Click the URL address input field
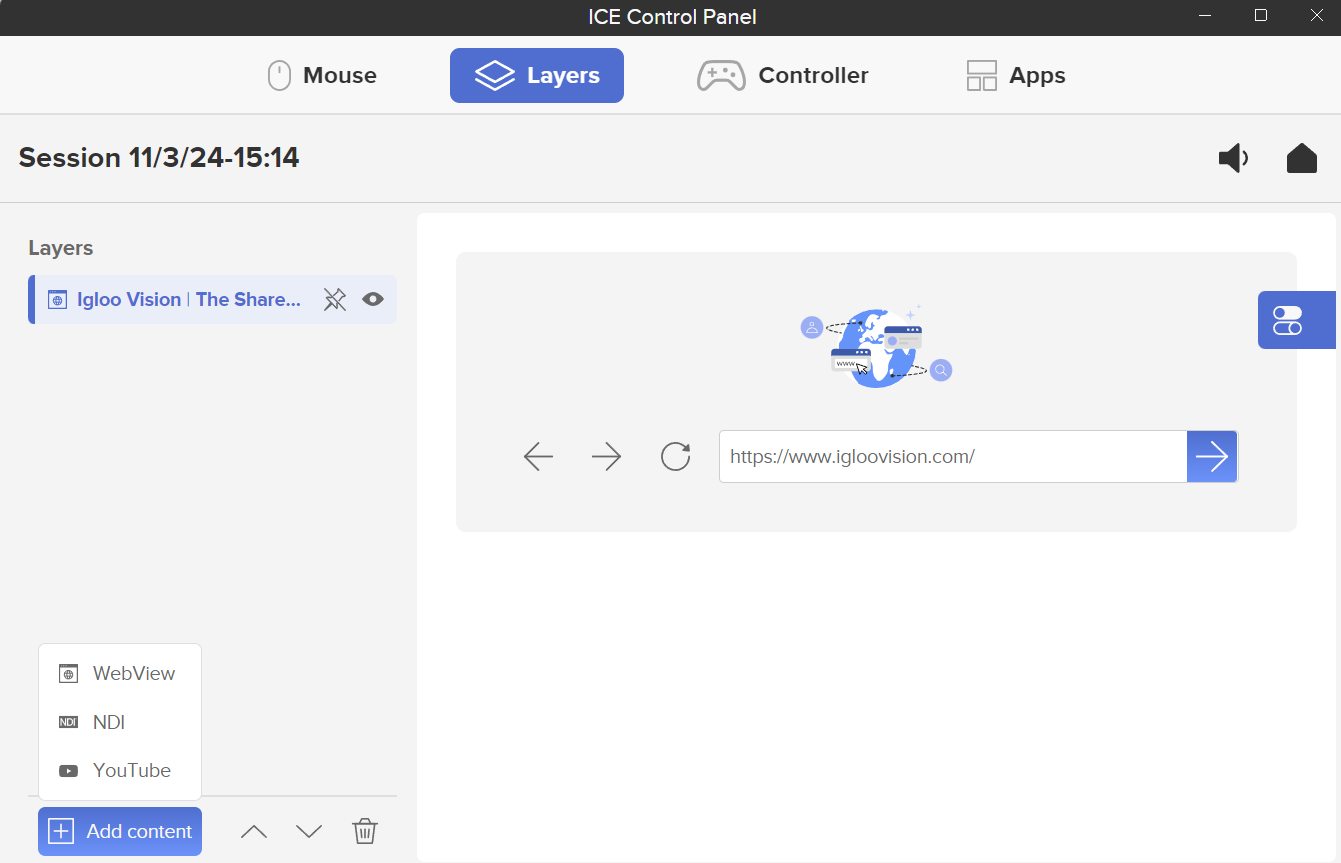 pyautogui.click(x=952, y=457)
